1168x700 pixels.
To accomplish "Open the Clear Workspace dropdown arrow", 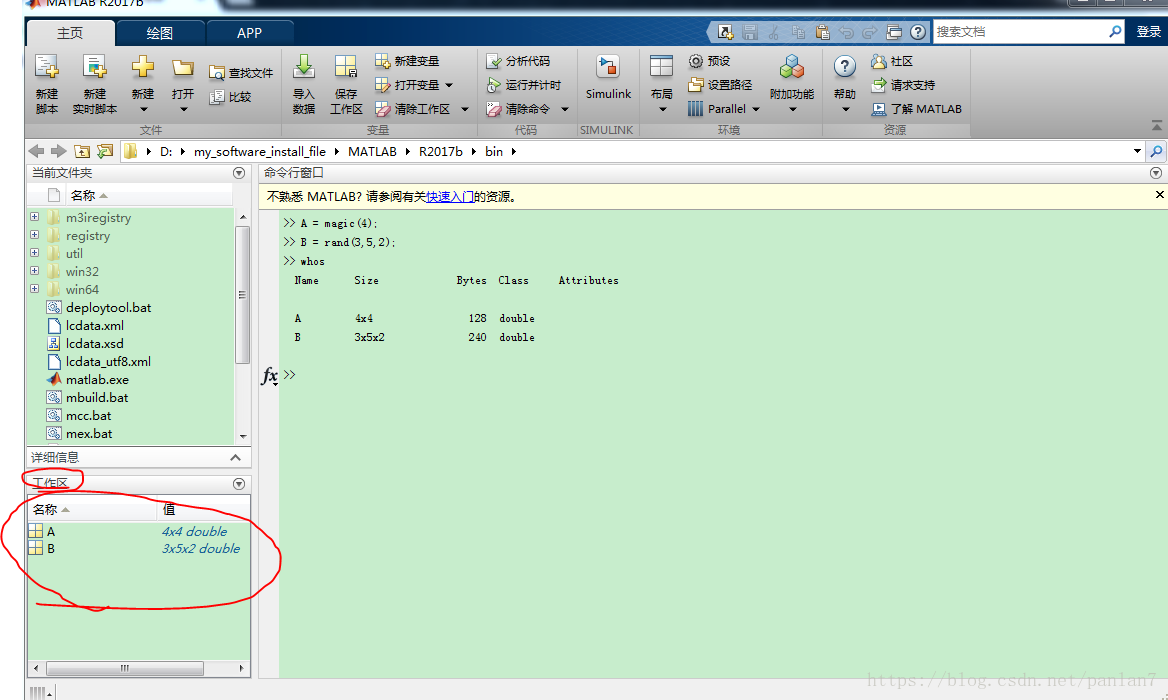I will point(463,109).
